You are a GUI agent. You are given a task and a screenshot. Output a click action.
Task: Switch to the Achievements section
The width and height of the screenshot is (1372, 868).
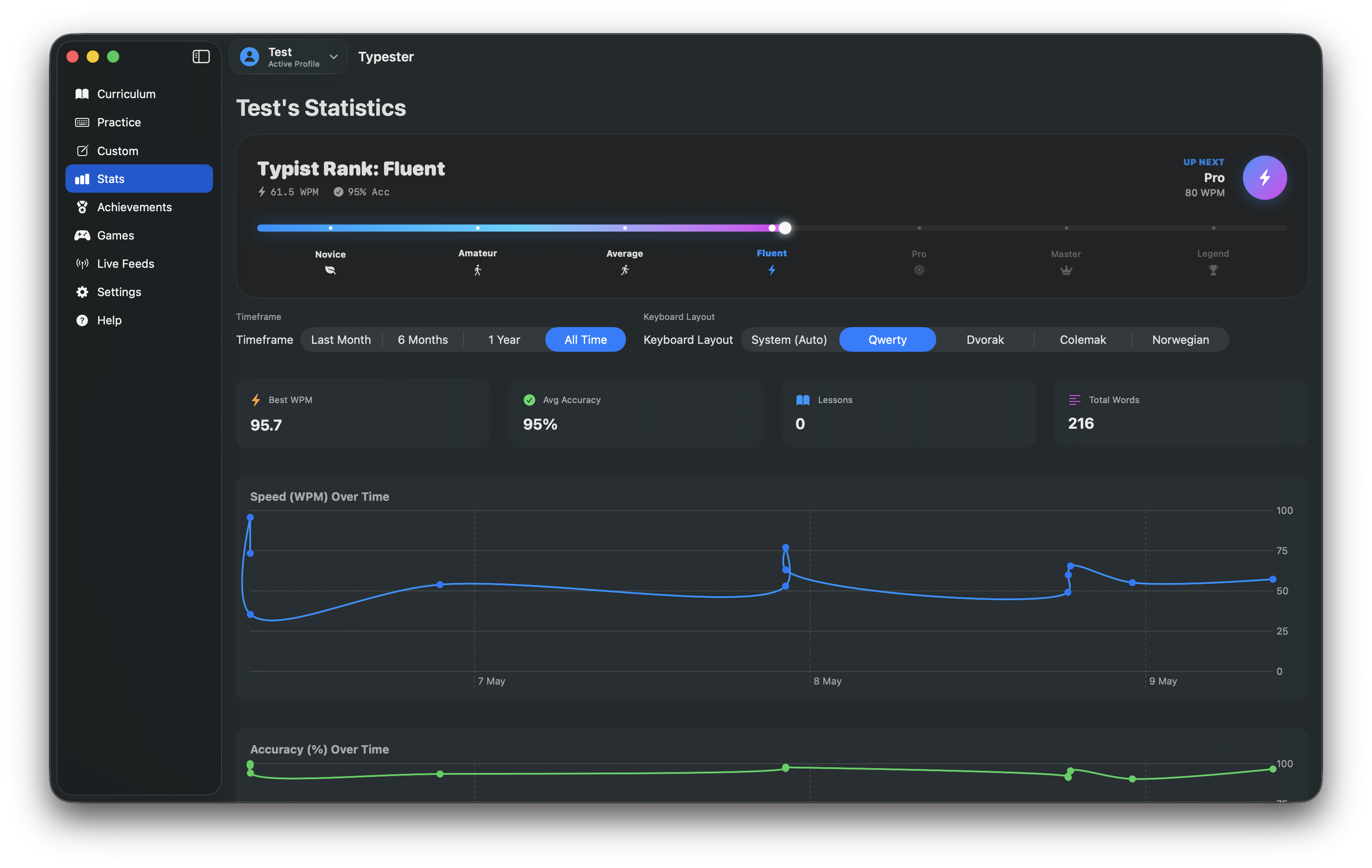139,207
